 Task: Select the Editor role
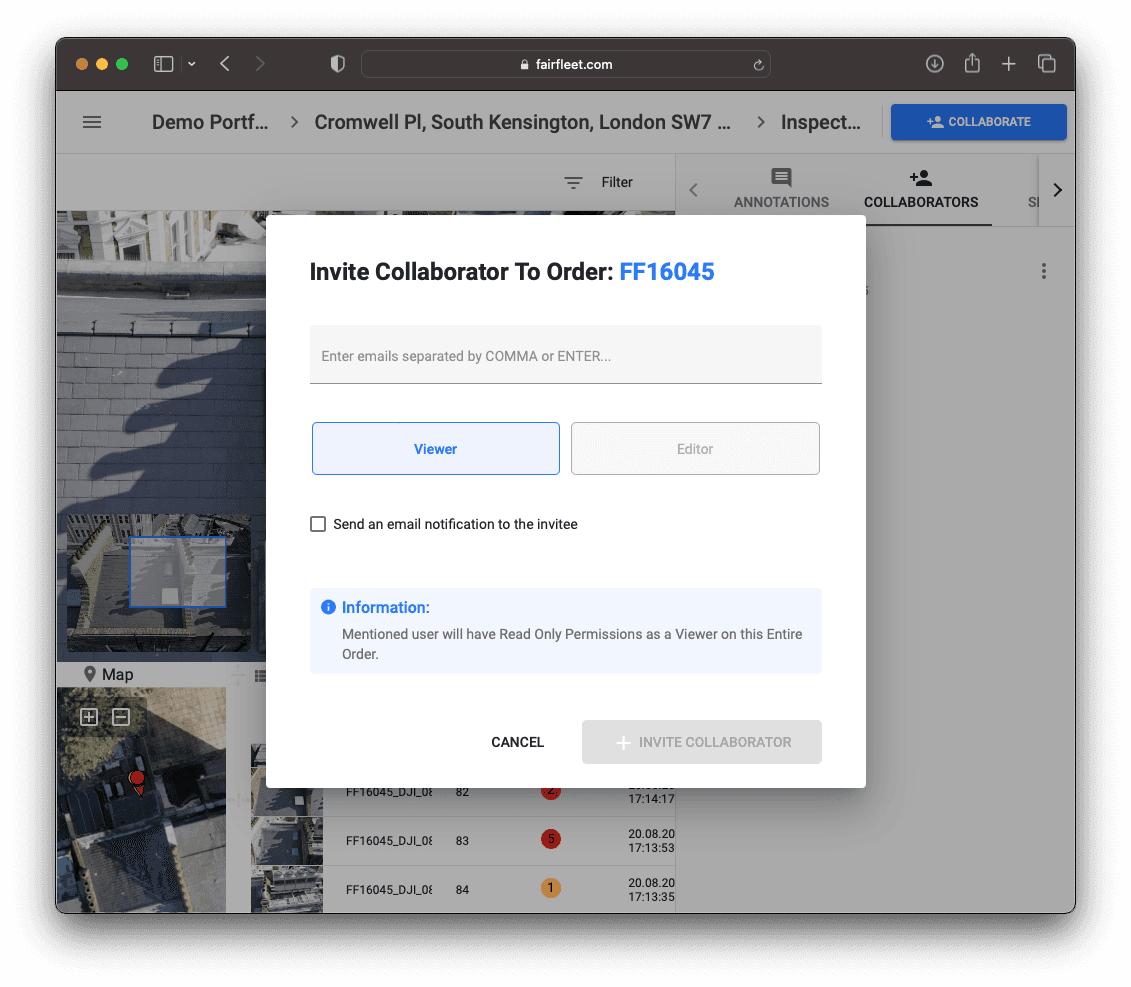pos(695,449)
